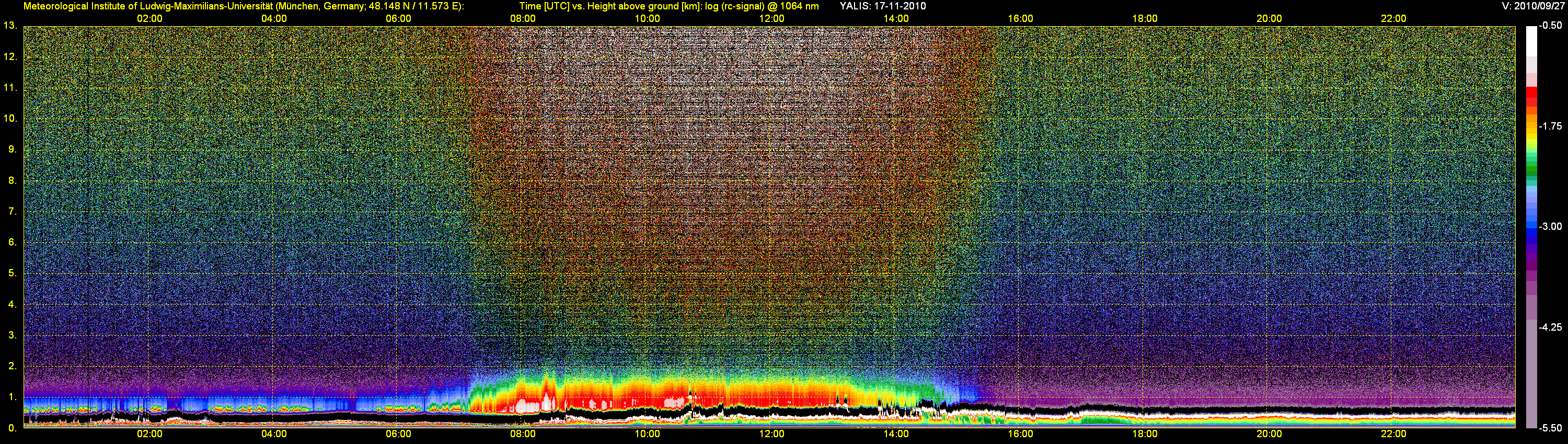Click the 08:00 label on the bottom time axis
Image resolution: width=1568 pixels, height=444 pixels.
coord(523,434)
